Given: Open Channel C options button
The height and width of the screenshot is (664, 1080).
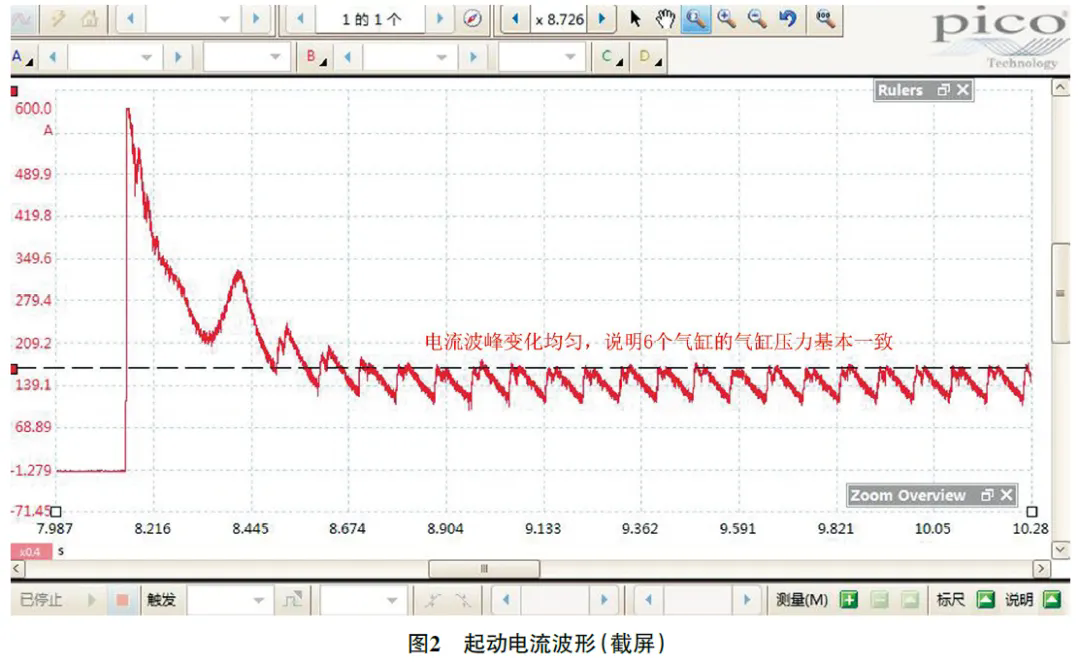Looking at the screenshot, I should pos(611,57).
